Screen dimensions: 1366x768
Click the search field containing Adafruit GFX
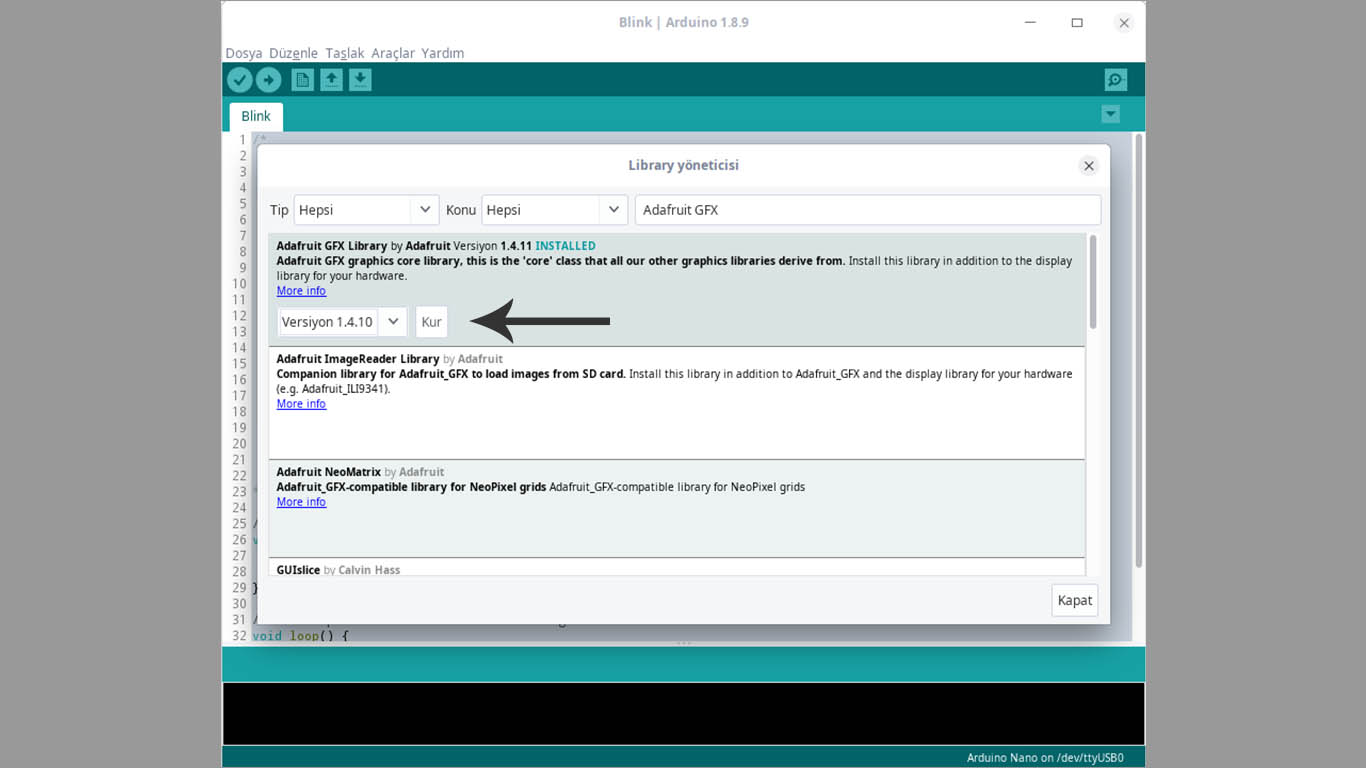pos(868,210)
